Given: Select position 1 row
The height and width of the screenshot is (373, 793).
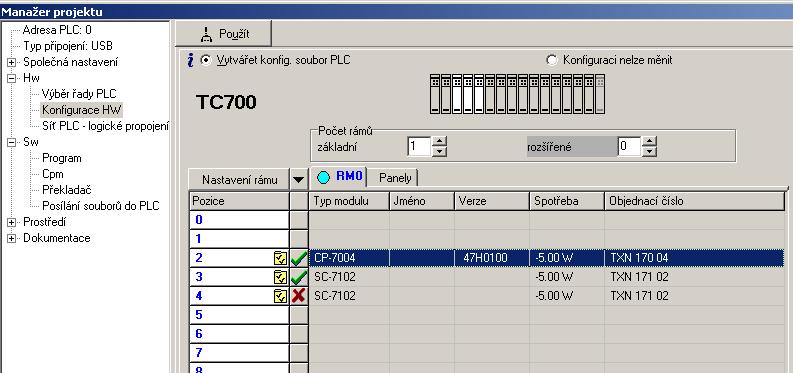Looking at the screenshot, I should click(239, 239).
